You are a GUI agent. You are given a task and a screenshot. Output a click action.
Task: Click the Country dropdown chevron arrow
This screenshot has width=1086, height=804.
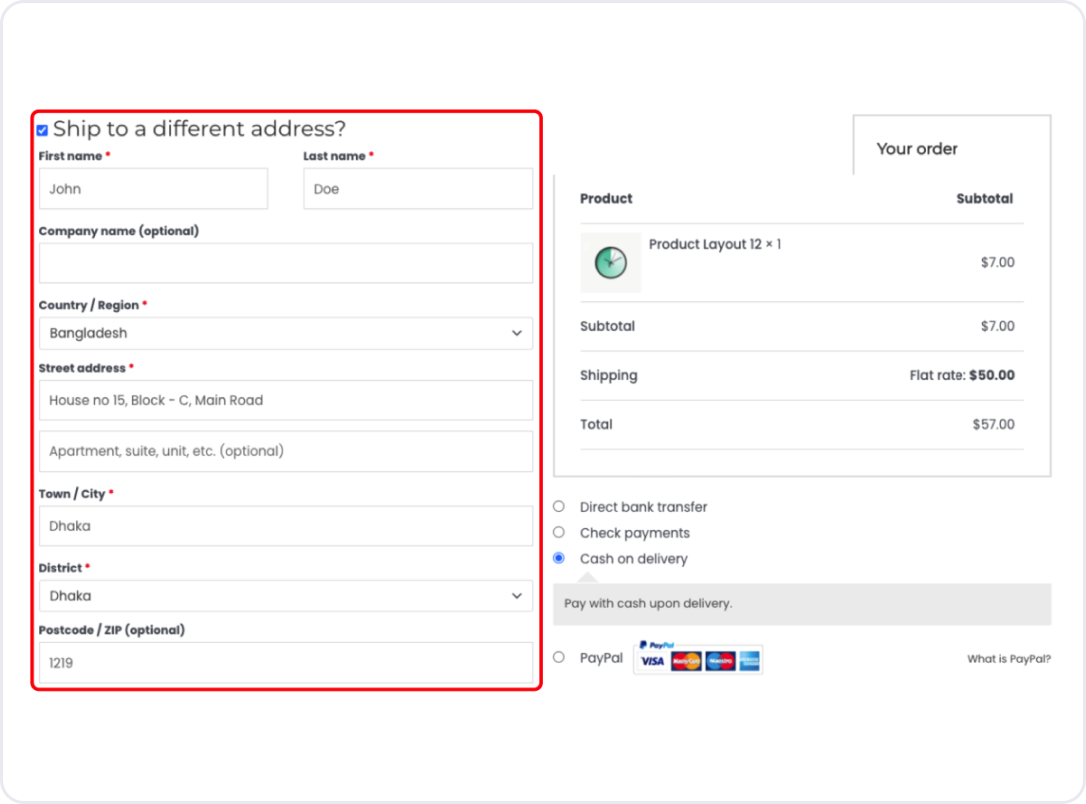tap(516, 333)
